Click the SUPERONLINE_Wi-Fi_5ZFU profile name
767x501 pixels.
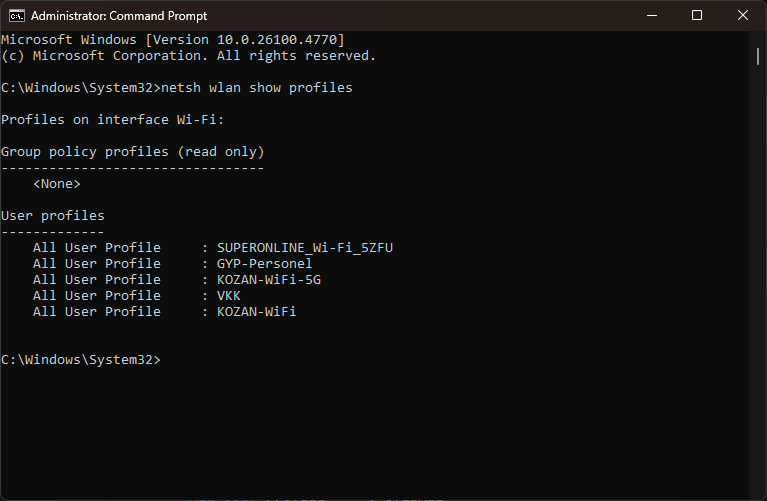tap(305, 247)
